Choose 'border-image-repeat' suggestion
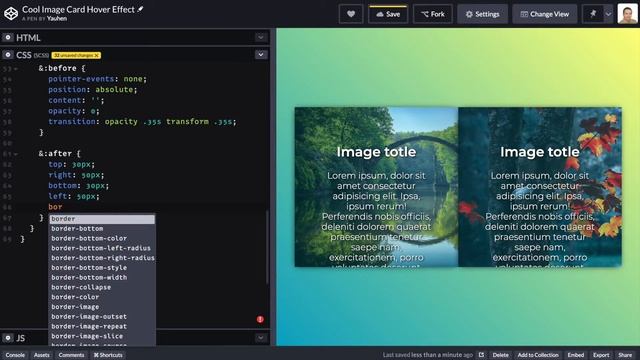Screen dimensions: 640x360 pos(102,327)
